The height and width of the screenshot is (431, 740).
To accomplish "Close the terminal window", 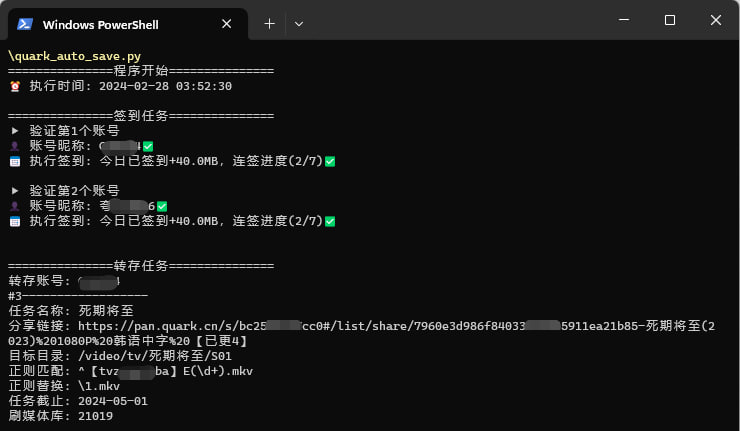I will [716, 20].
